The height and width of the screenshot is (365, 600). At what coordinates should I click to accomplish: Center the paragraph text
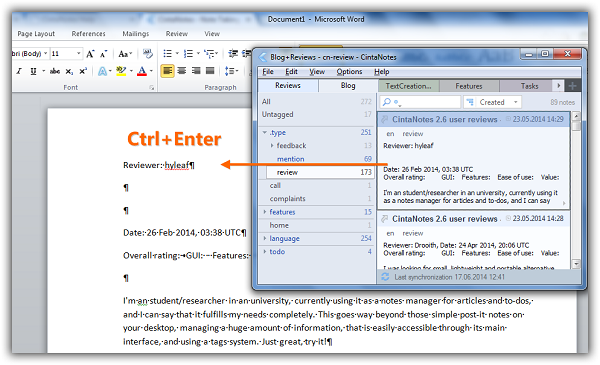click(182, 71)
